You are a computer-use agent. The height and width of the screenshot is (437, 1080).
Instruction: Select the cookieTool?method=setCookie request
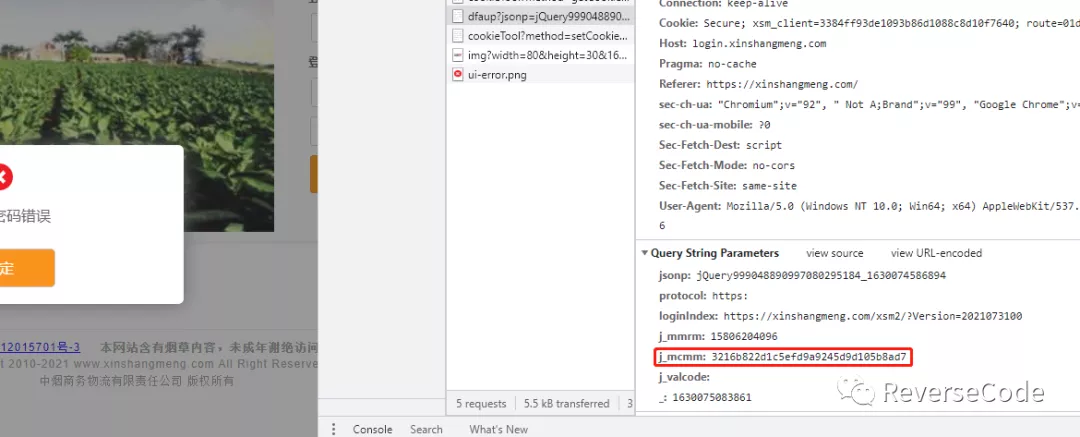pos(540,35)
